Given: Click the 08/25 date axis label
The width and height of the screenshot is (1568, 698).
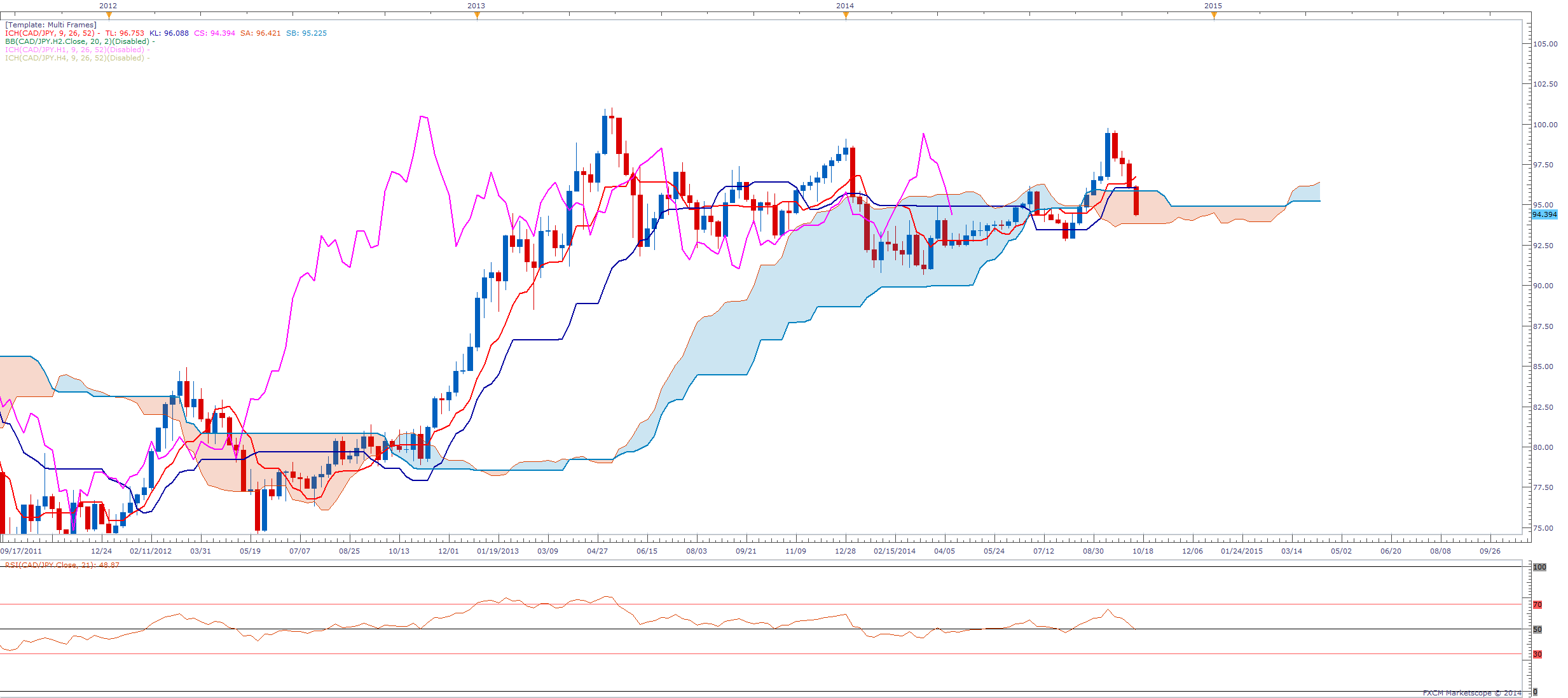Looking at the screenshot, I should click(349, 551).
